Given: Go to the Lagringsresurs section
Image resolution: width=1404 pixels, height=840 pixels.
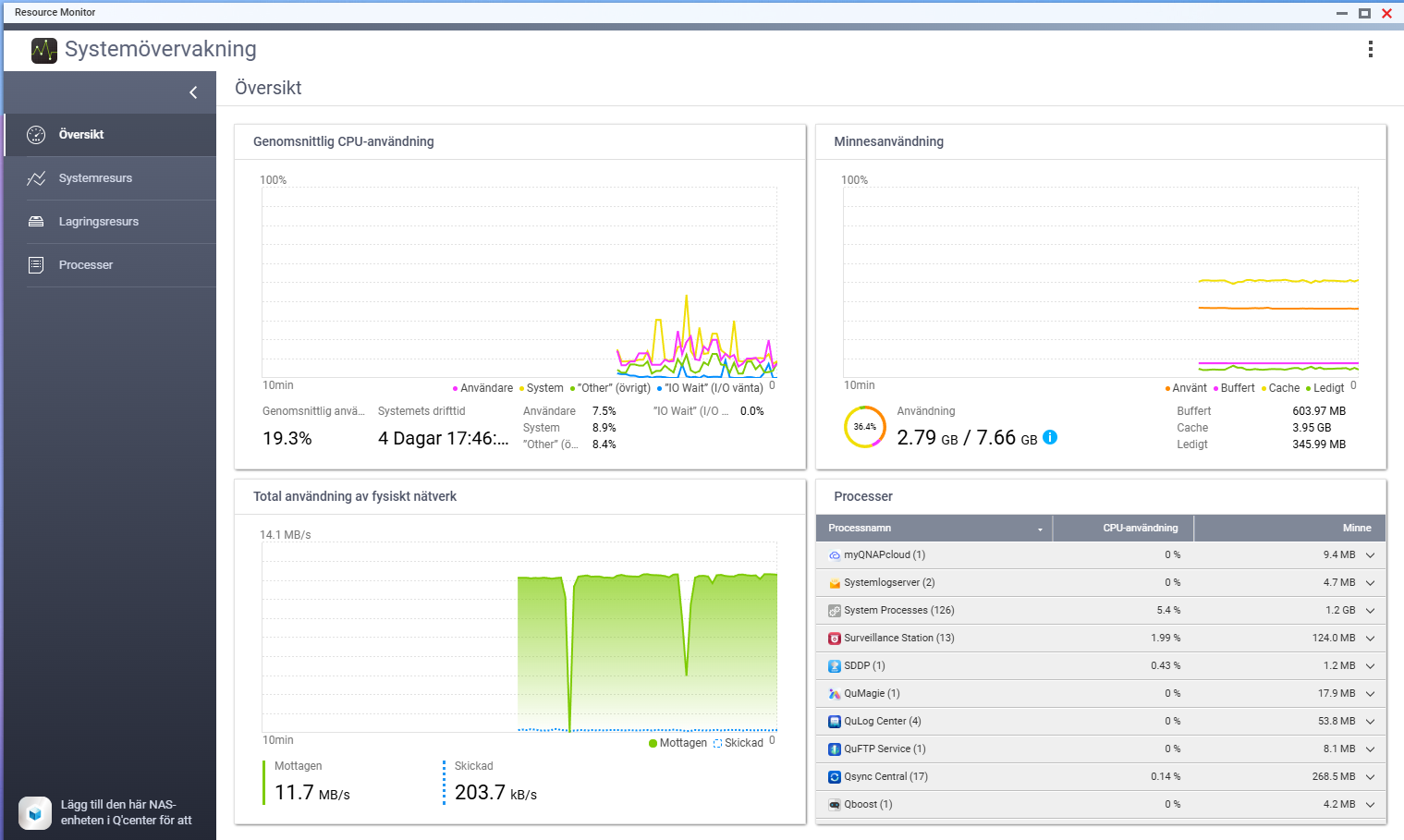Looking at the screenshot, I should click(x=98, y=222).
